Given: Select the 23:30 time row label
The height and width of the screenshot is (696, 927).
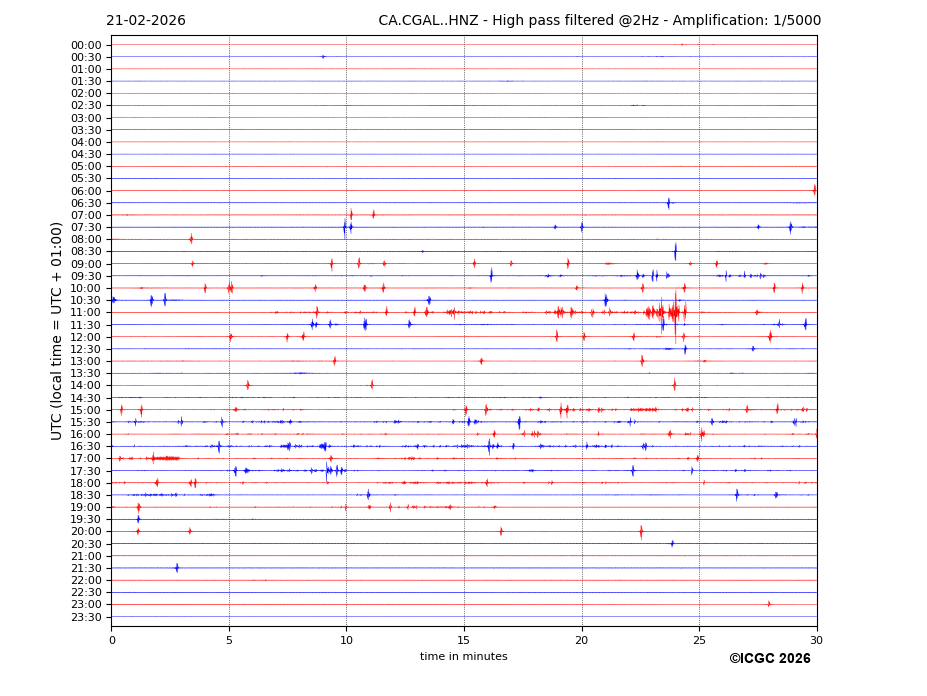Looking at the screenshot, I should coord(86,617).
